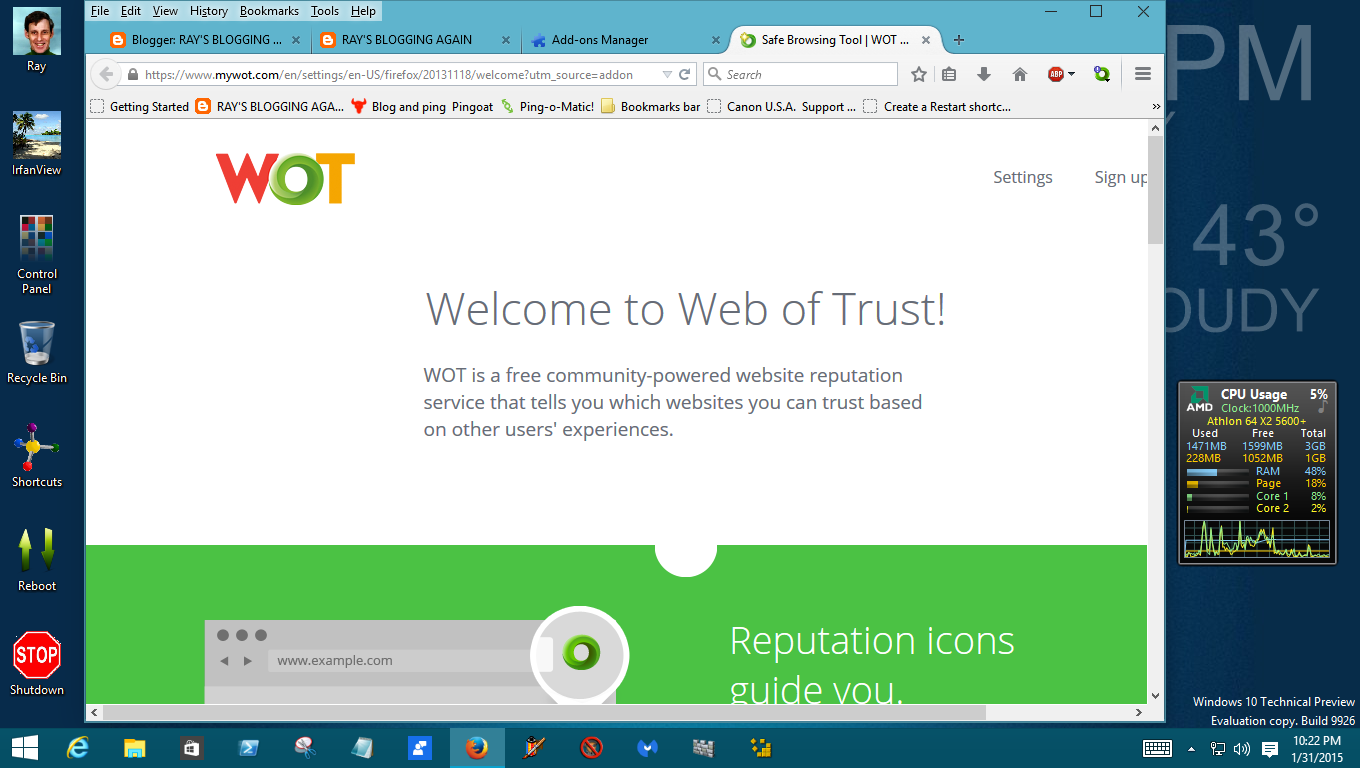Click the vertical page scrollbar thumb

(1156, 191)
